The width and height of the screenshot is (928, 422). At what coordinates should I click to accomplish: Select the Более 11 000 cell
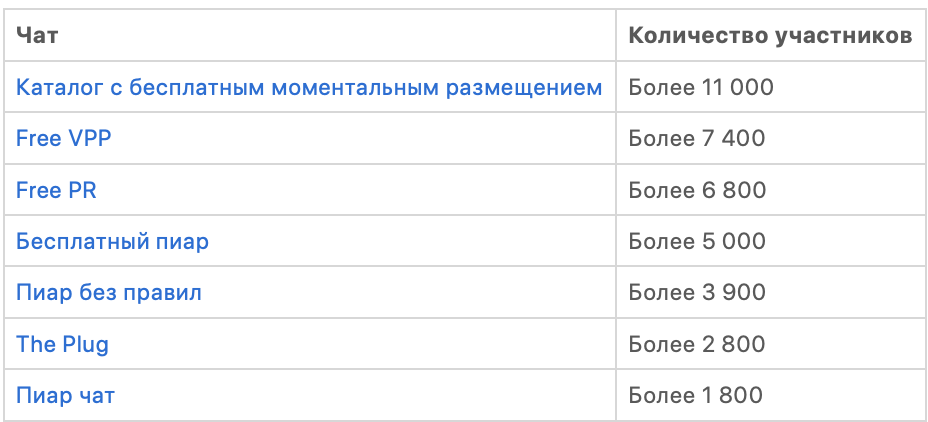pyautogui.click(x=700, y=88)
